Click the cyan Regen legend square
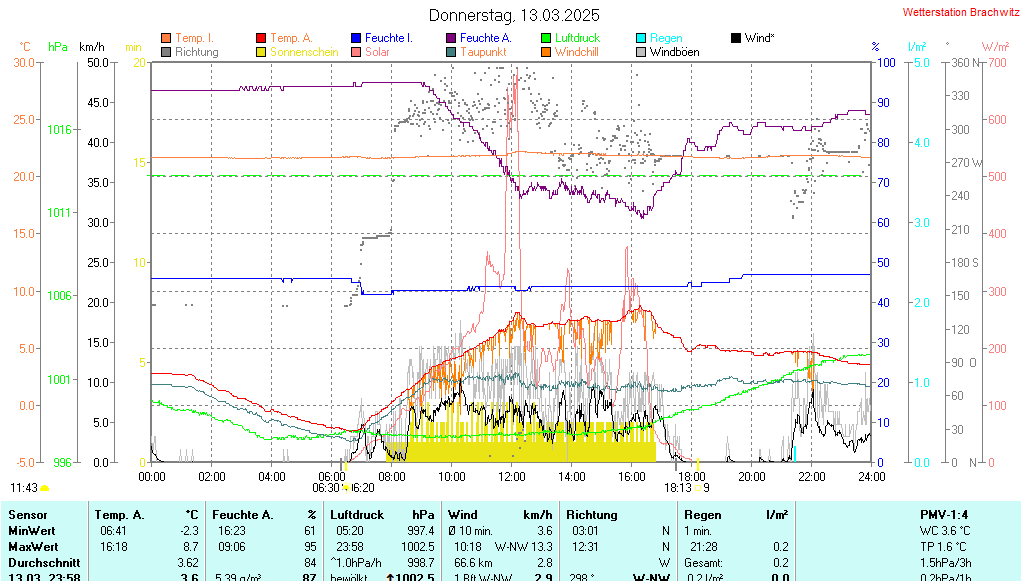Viewport: 1021px width, 581px height. point(641,38)
